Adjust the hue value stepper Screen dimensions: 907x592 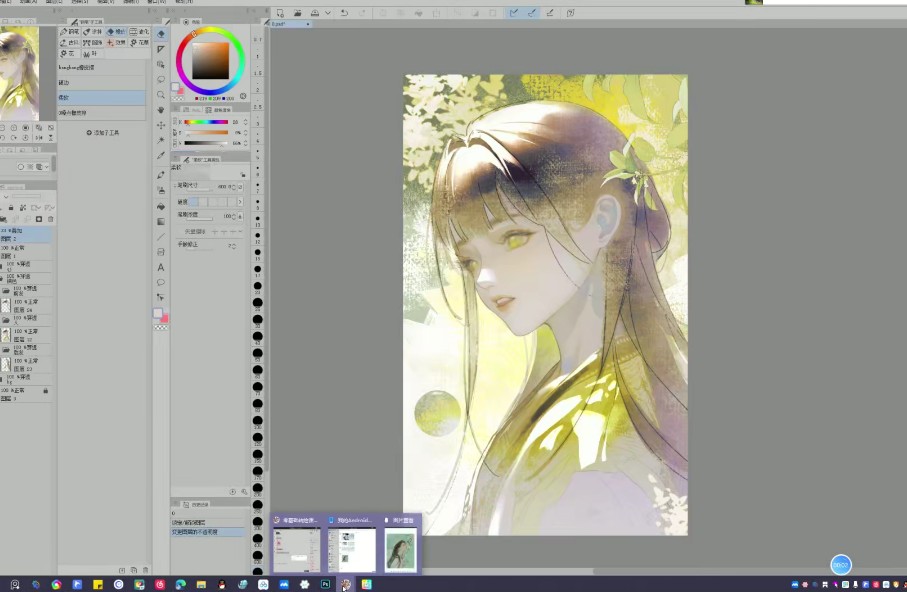click(245, 122)
